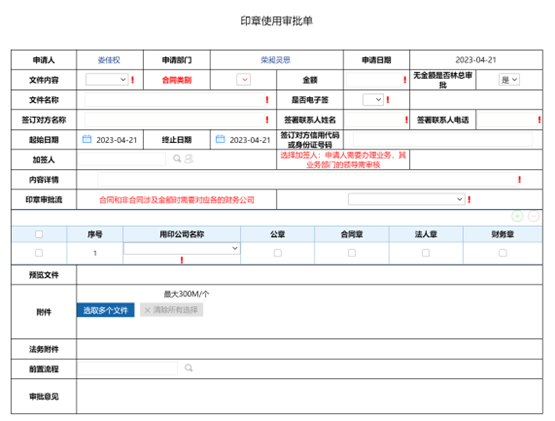Click the 签订对方名称 input field
Image resolution: width=555 pixels, height=421 pixels.
point(174,120)
